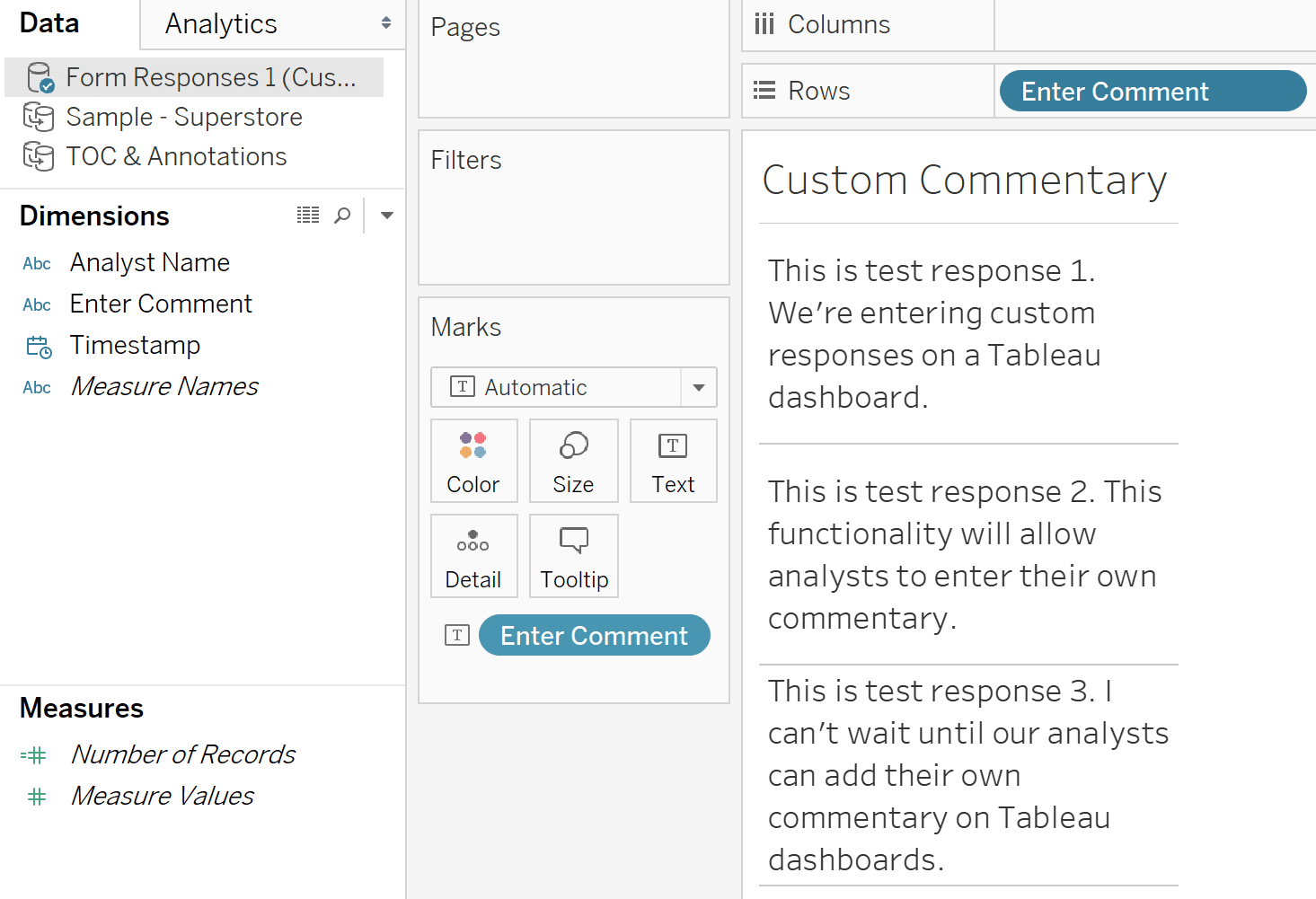Open the data source sort selector arrow
This screenshot has height=899, width=1316.
pyautogui.click(x=385, y=23)
